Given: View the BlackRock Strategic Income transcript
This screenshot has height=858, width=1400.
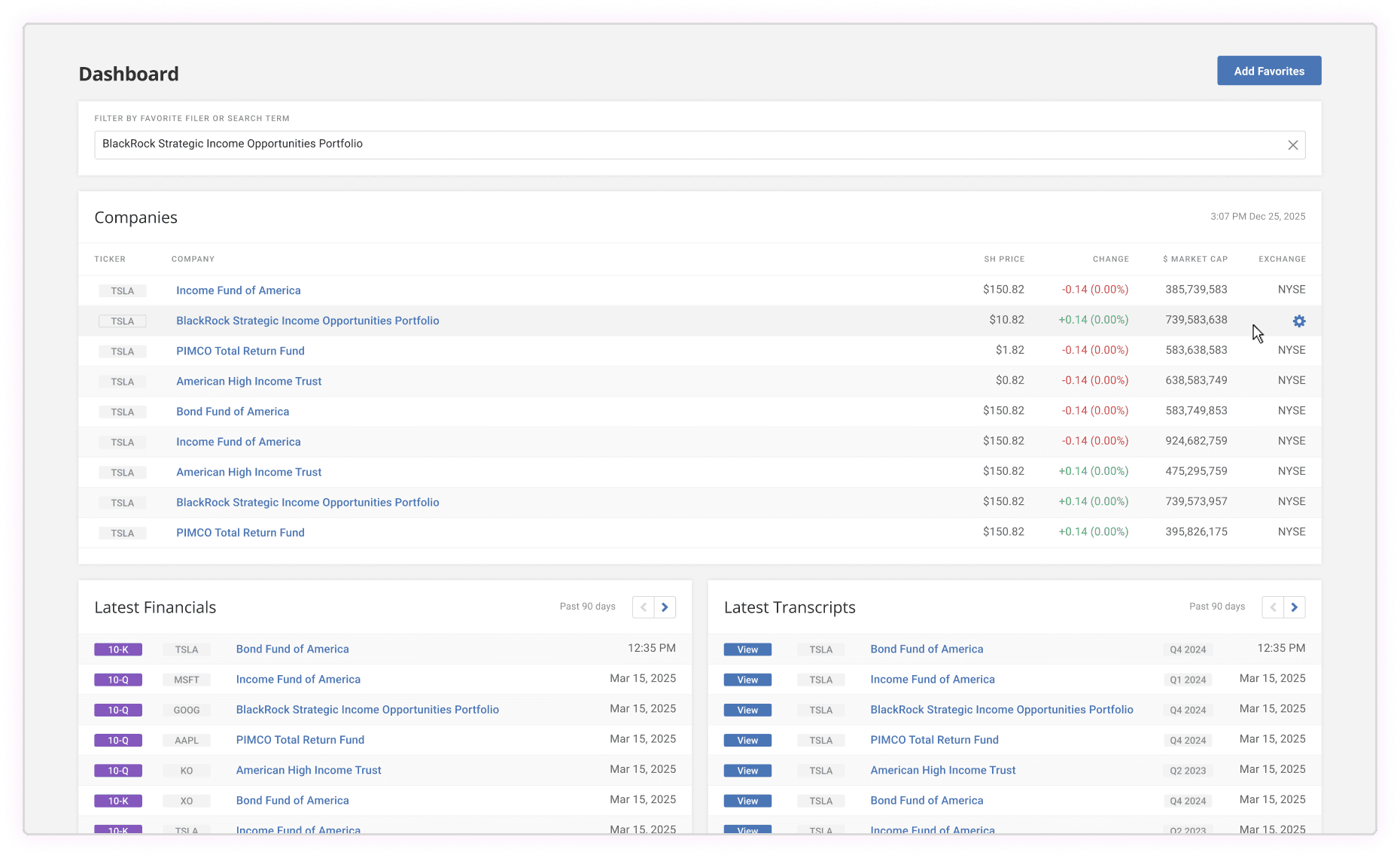Looking at the screenshot, I should (x=747, y=710).
